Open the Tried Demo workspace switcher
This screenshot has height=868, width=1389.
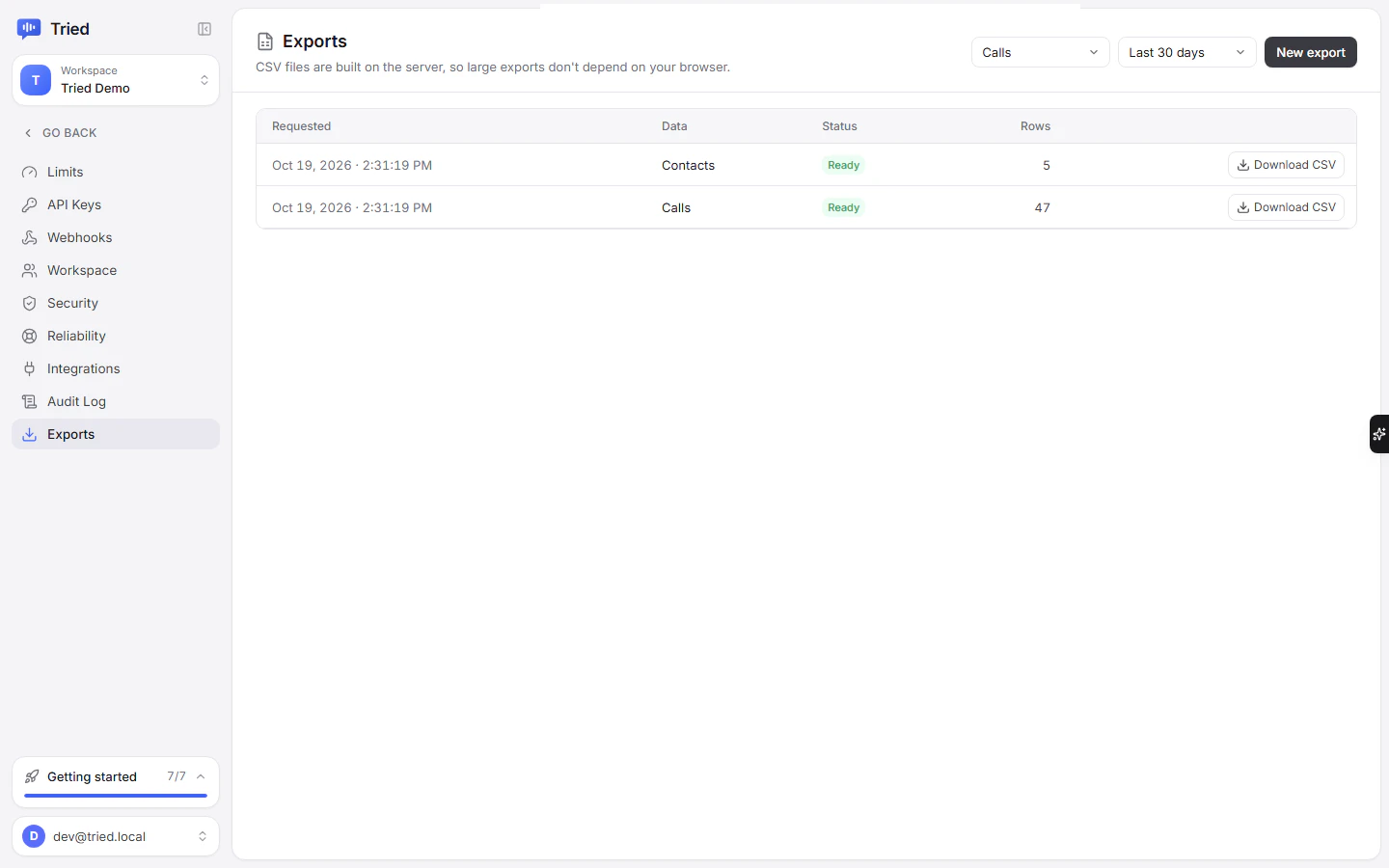tap(116, 80)
